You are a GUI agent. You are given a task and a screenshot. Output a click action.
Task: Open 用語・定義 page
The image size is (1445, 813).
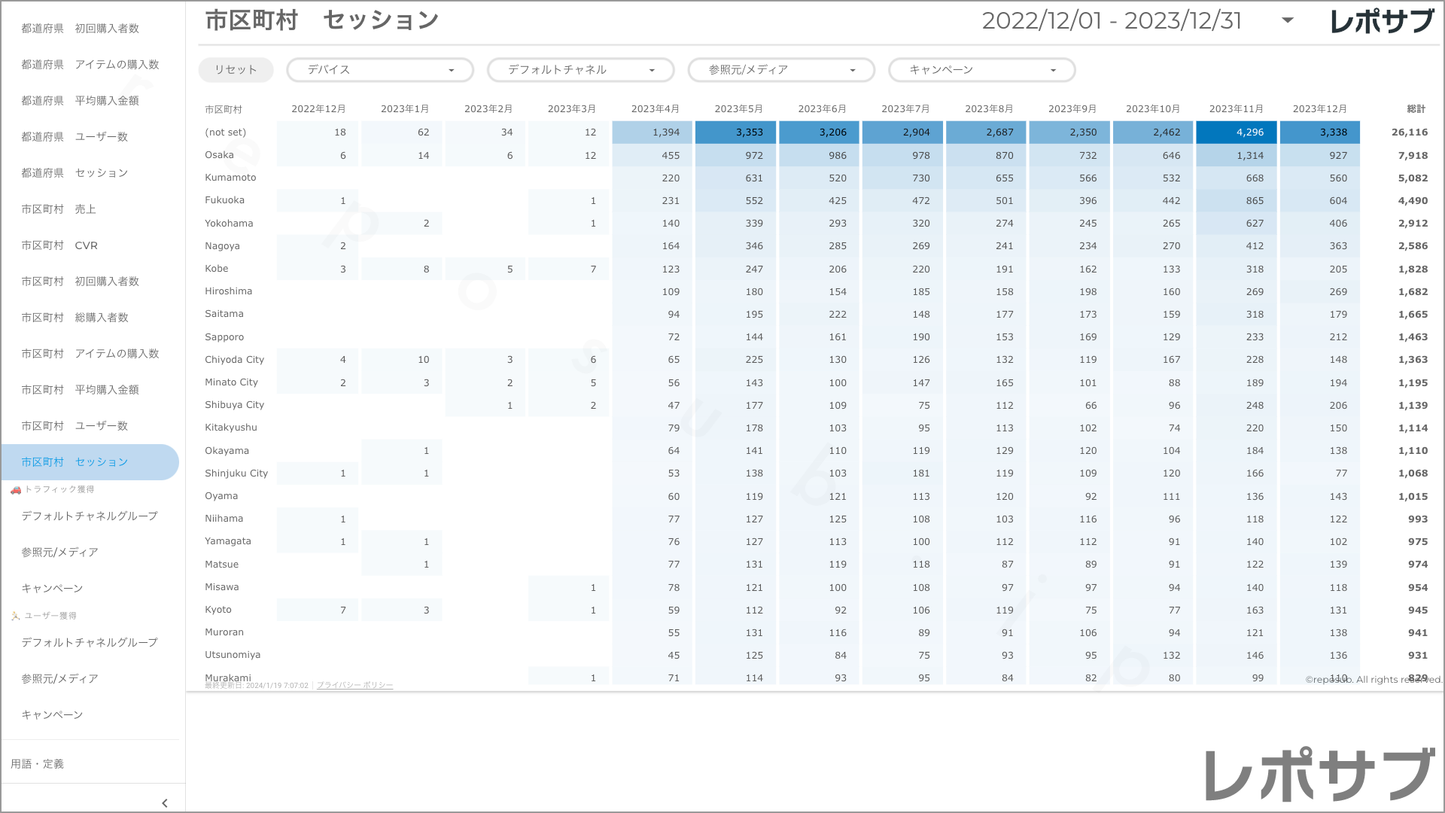[x=37, y=764]
